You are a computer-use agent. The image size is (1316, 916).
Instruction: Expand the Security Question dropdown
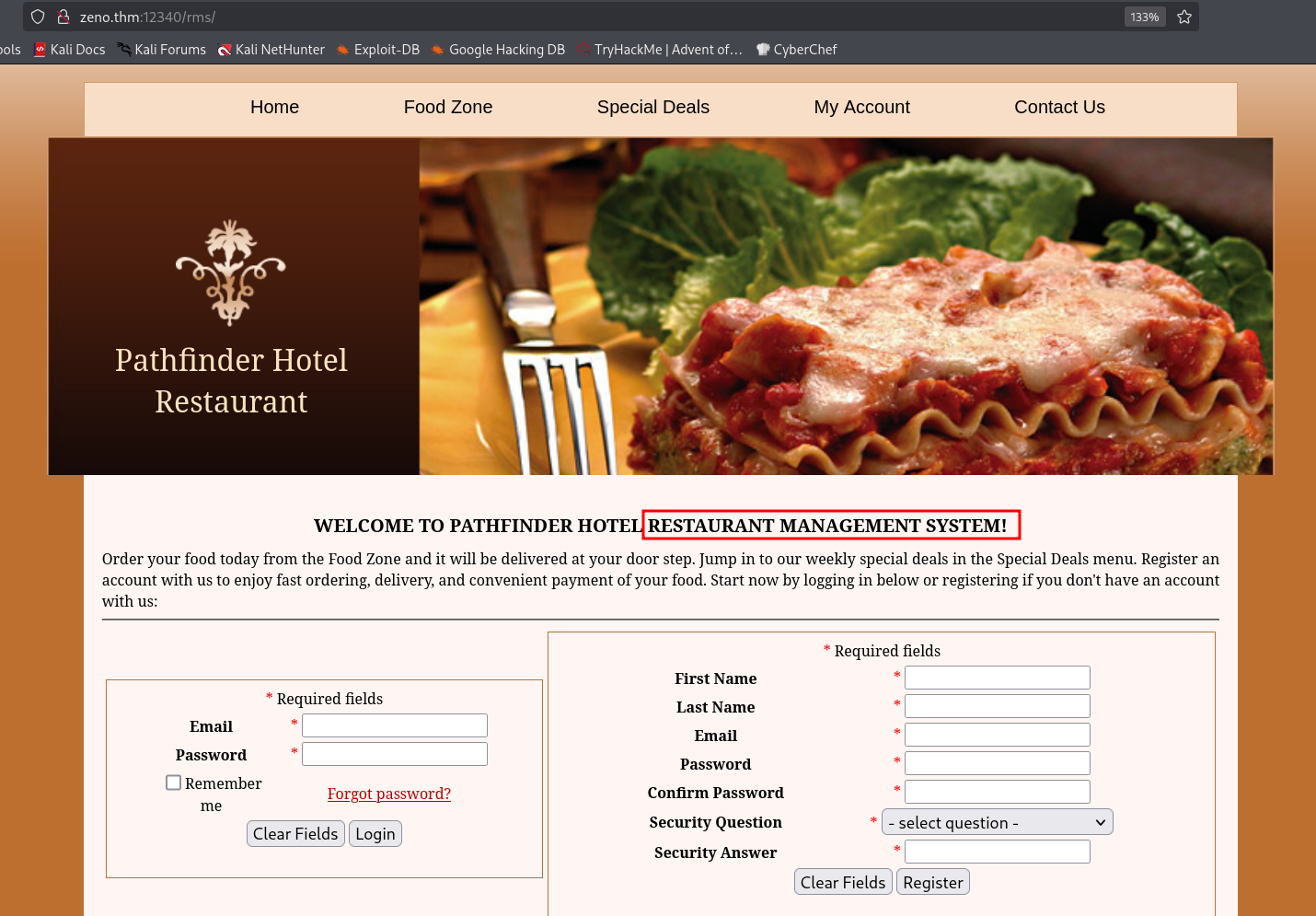[997, 822]
